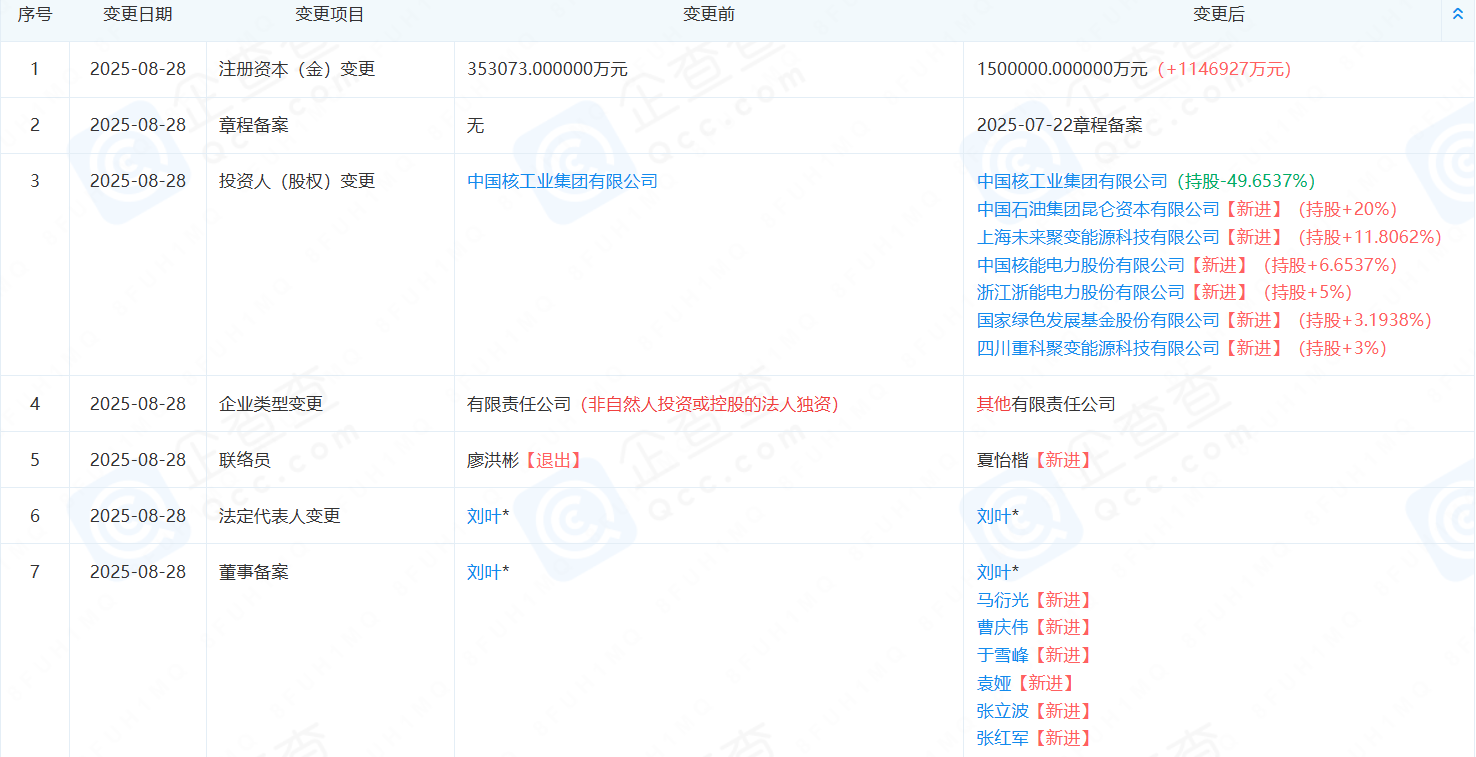The height and width of the screenshot is (757, 1476).
Task: Open 中国核工业集团有限公司 link in 变更后 column
Action: (x=1072, y=181)
